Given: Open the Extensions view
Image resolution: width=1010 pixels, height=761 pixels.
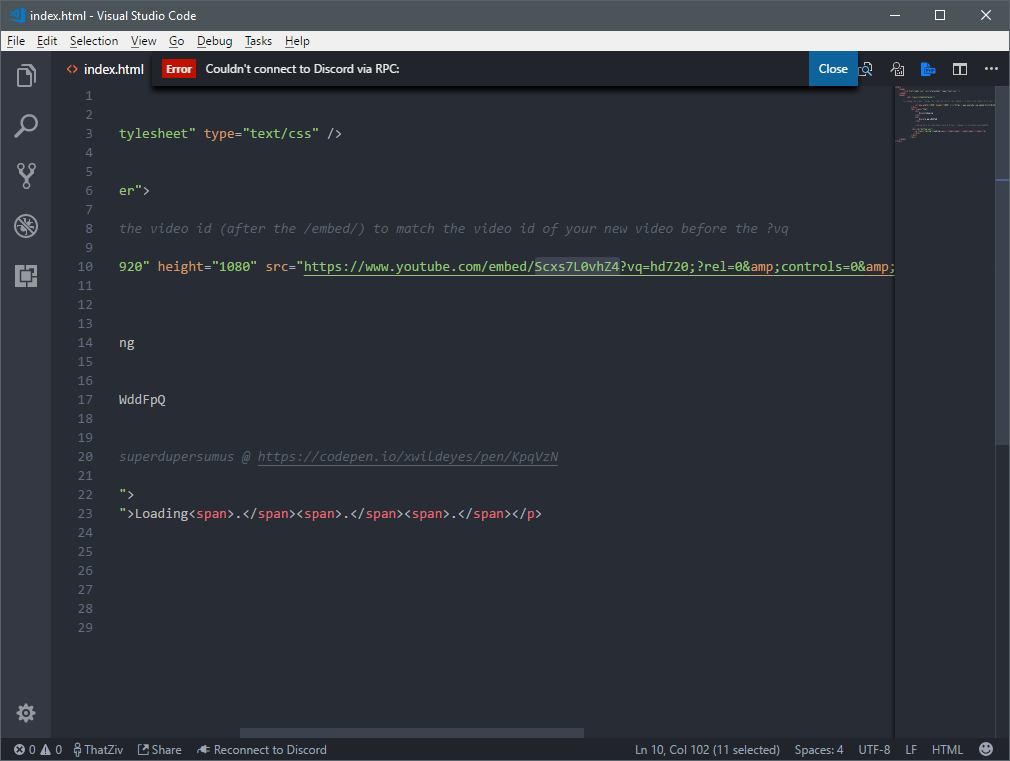Looking at the screenshot, I should (x=26, y=276).
